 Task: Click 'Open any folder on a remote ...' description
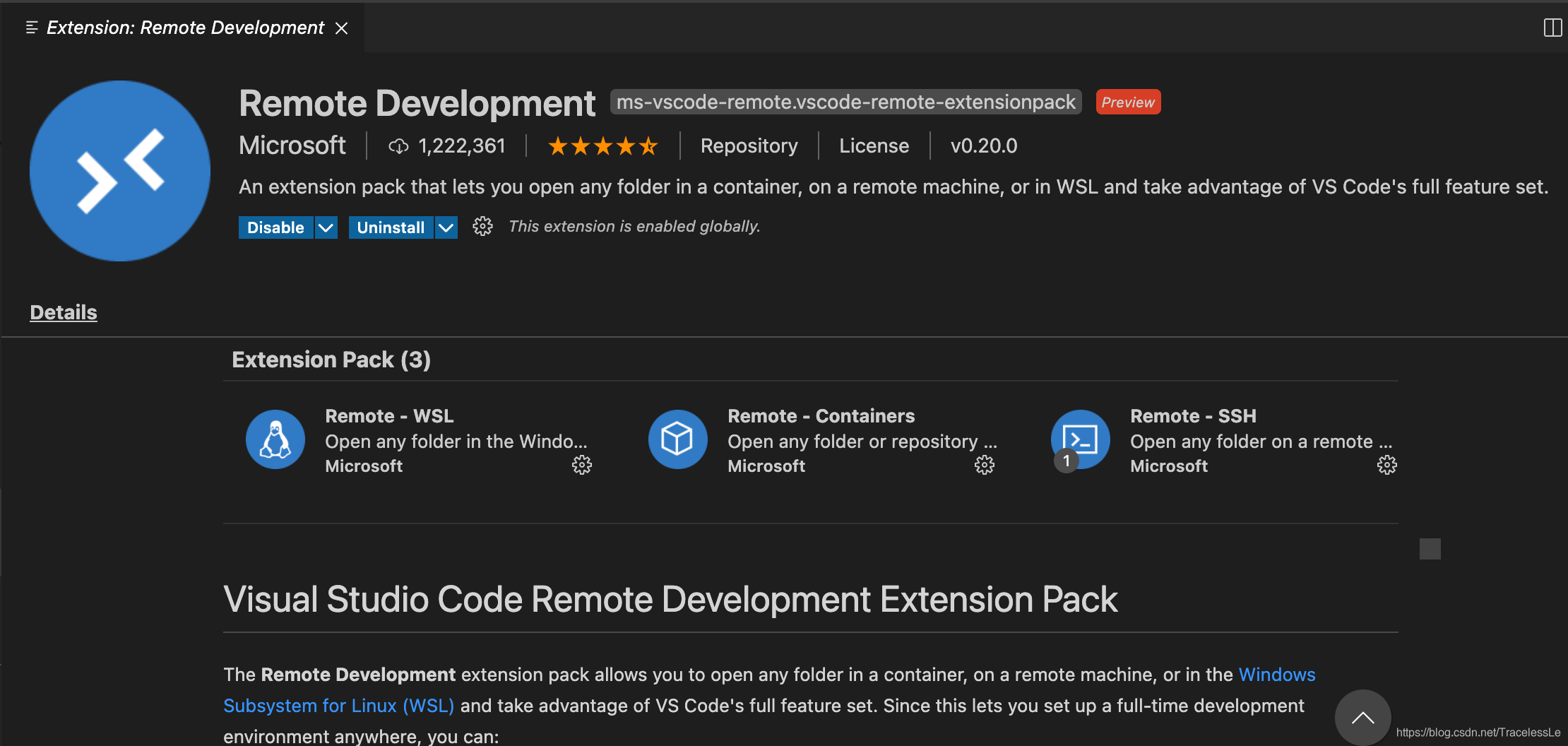[1261, 442]
